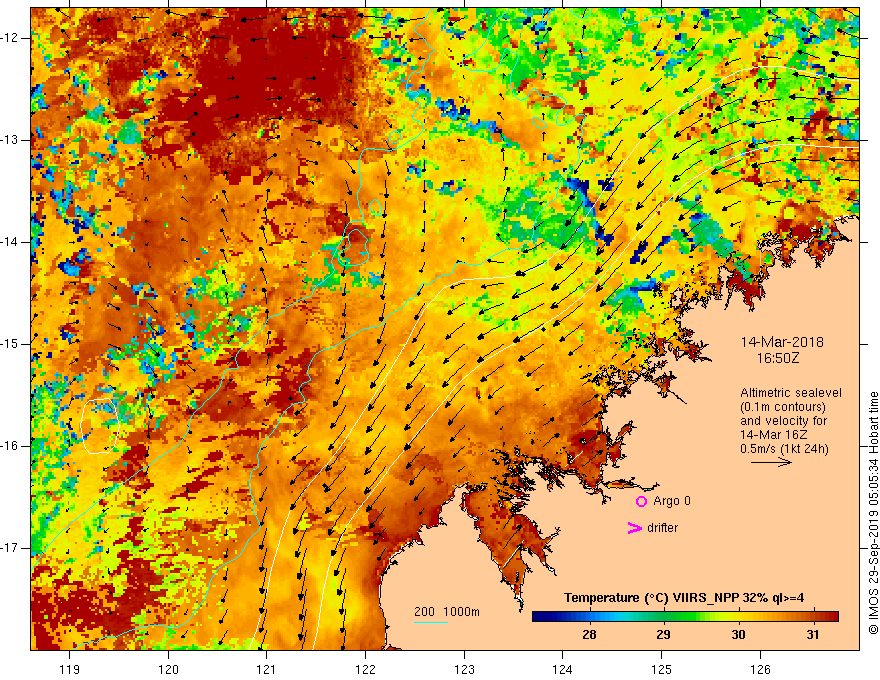Click the closed white sea-level contour loop

100,426
